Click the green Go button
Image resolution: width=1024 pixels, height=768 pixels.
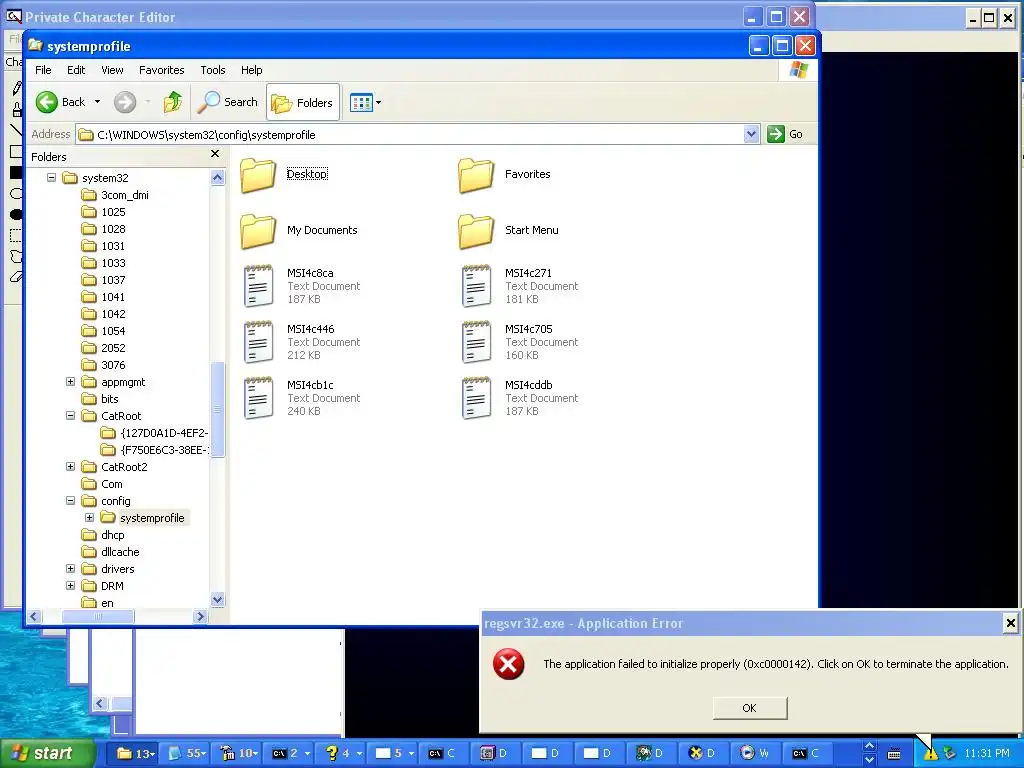tap(786, 135)
